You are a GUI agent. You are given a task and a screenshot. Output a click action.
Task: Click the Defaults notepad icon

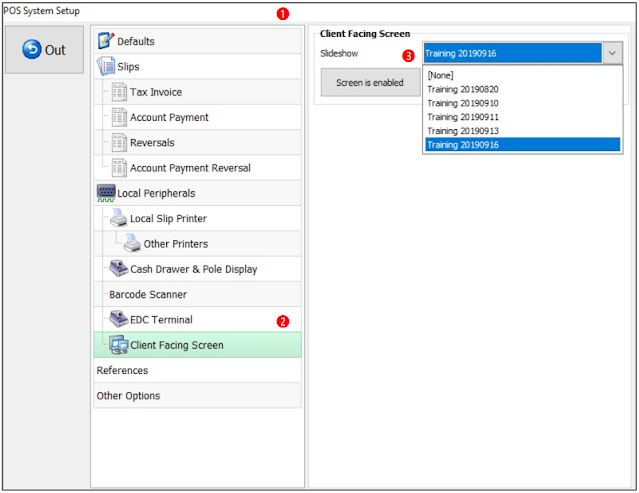(106, 41)
